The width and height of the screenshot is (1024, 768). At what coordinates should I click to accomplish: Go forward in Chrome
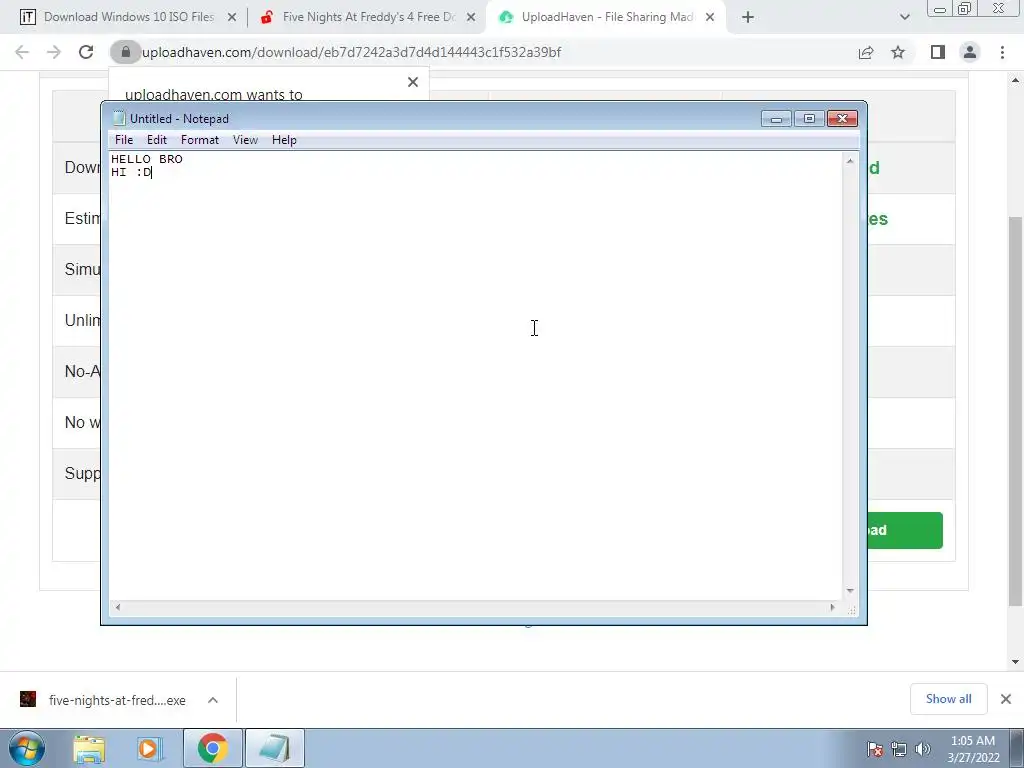point(54,52)
